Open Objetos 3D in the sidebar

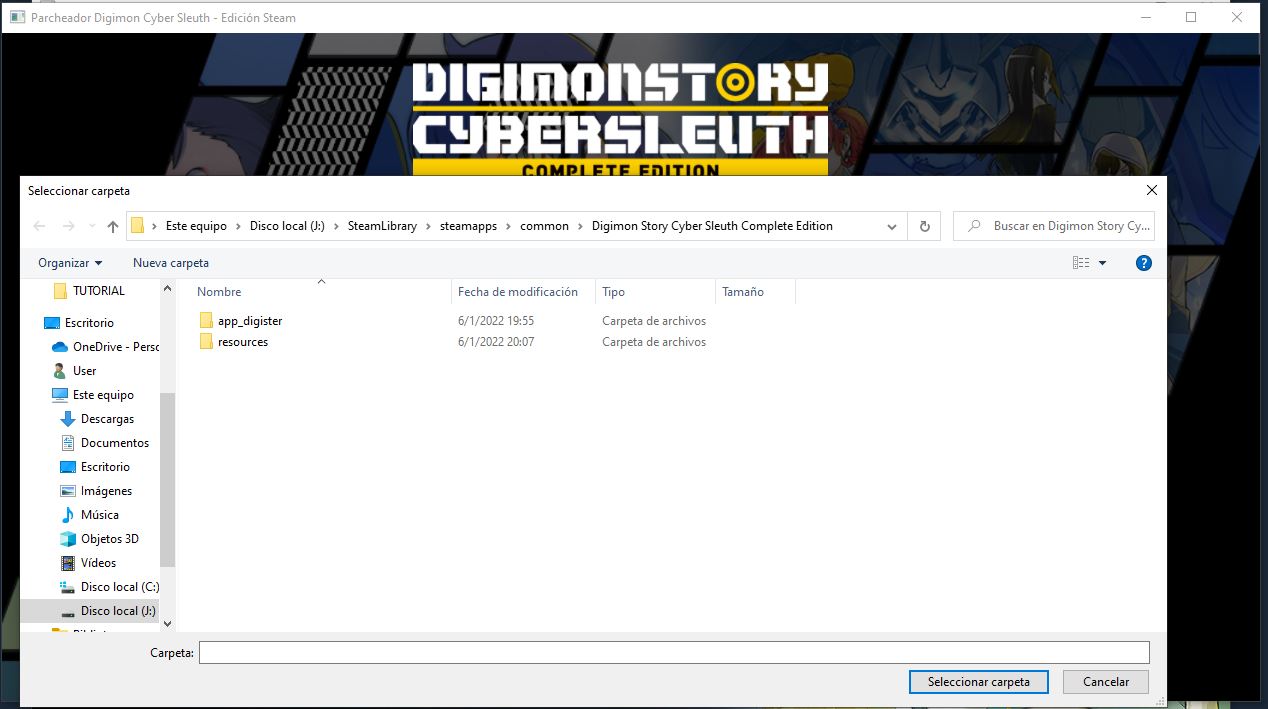click(x=110, y=539)
